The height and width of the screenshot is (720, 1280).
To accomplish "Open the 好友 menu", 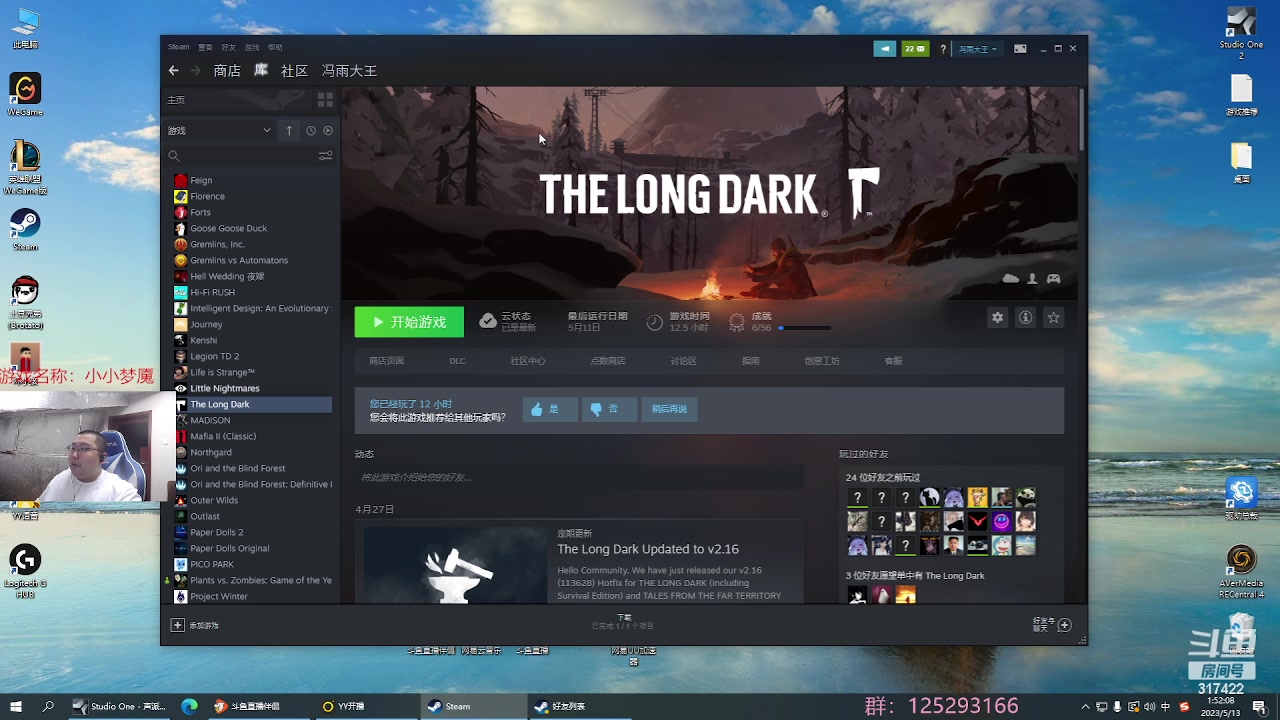I will (x=228, y=47).
